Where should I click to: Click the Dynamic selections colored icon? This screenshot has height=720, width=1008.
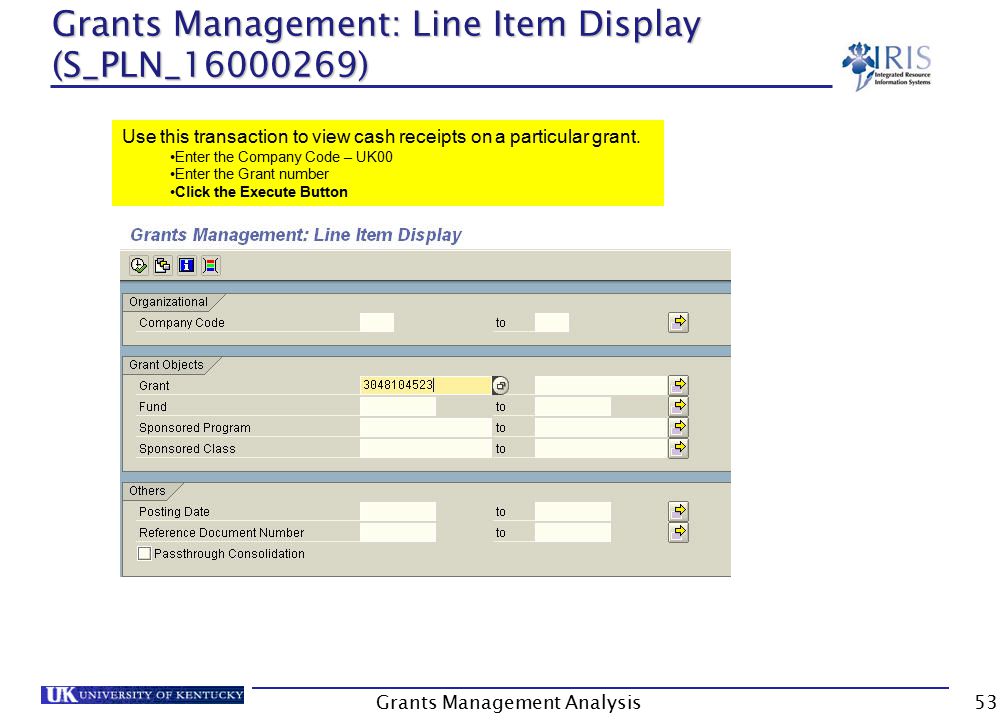click(211, 266)
